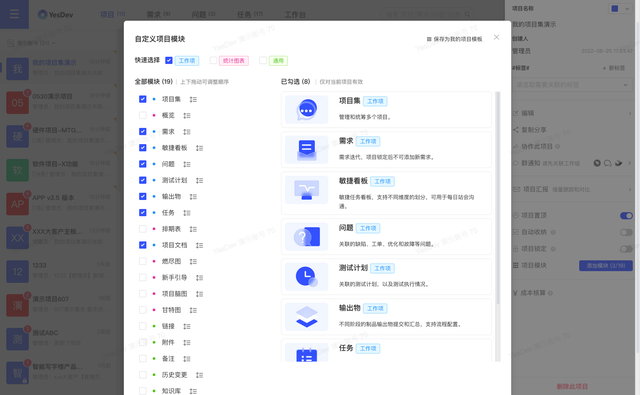
Task: Click the selected modules list scrollbar
Action: [x=498, y=198]
